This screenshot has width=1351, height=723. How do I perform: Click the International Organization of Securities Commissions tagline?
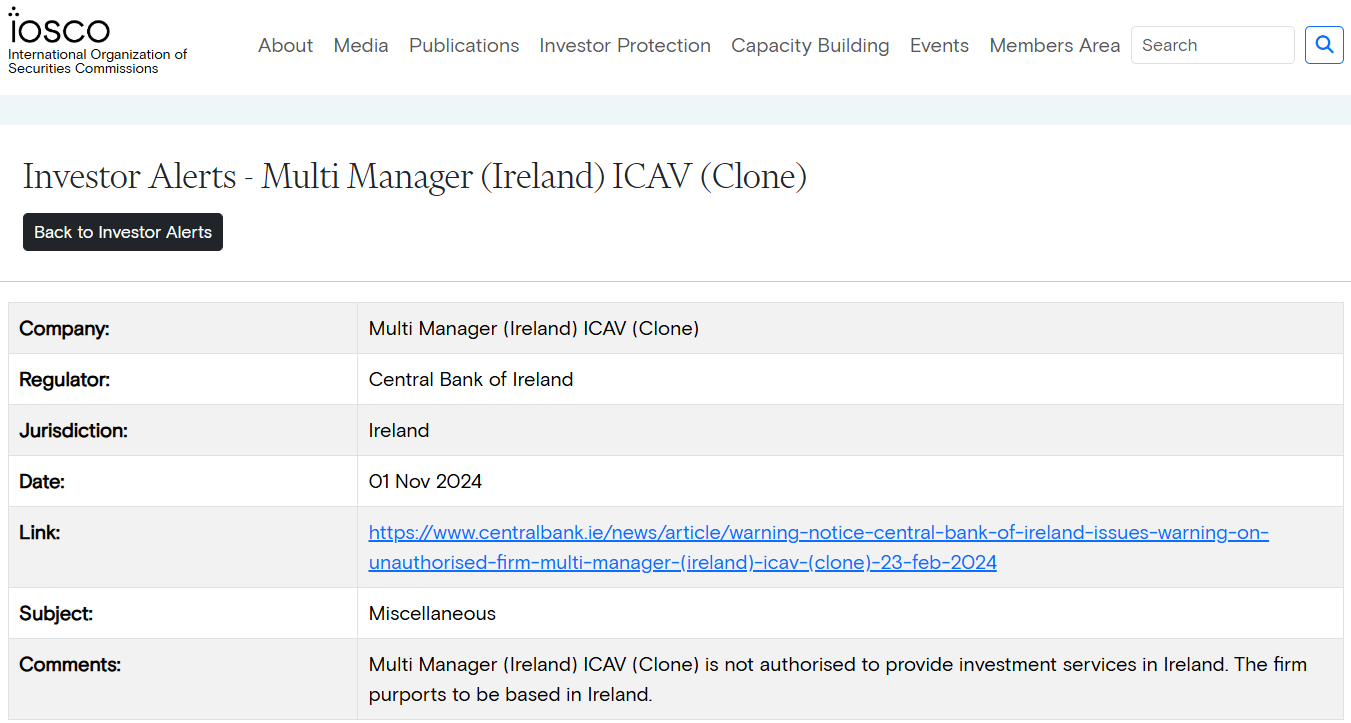(x=97, y=62)
